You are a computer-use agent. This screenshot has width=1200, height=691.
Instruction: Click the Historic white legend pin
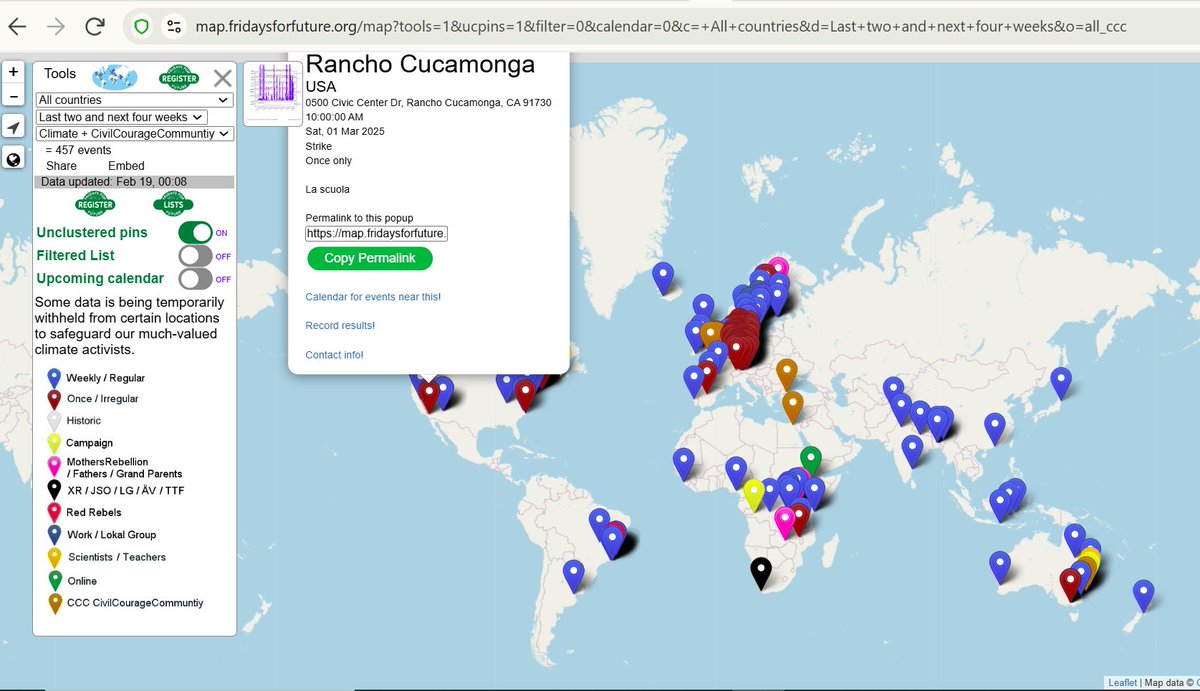(x=54, y=420)
